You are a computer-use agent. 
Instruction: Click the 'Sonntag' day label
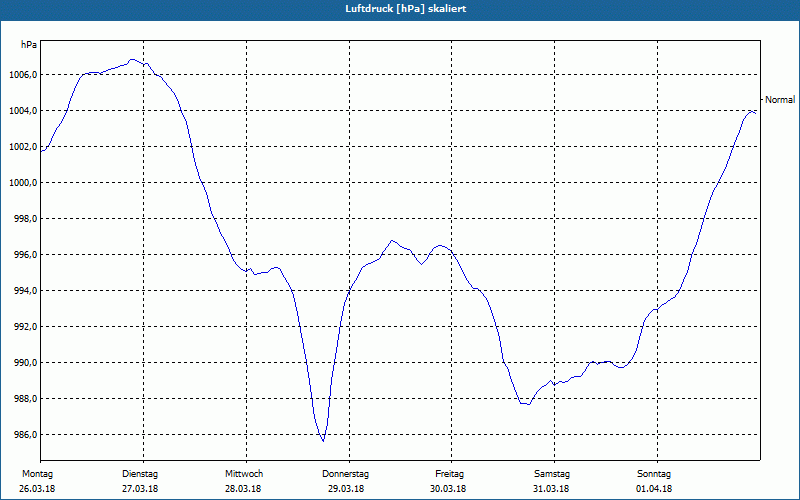[654, 474]
